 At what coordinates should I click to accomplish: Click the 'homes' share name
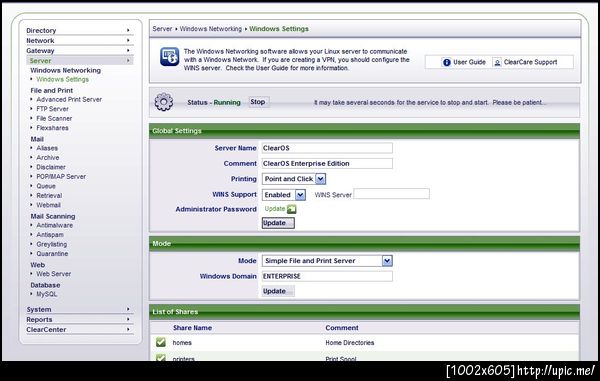(182, 342)
